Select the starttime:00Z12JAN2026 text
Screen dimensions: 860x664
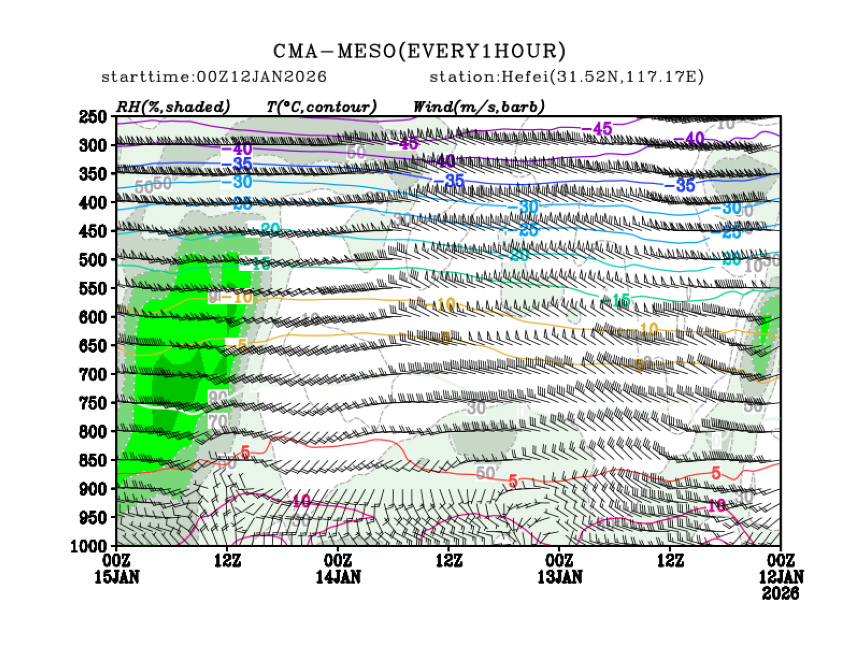click(214, 77)
